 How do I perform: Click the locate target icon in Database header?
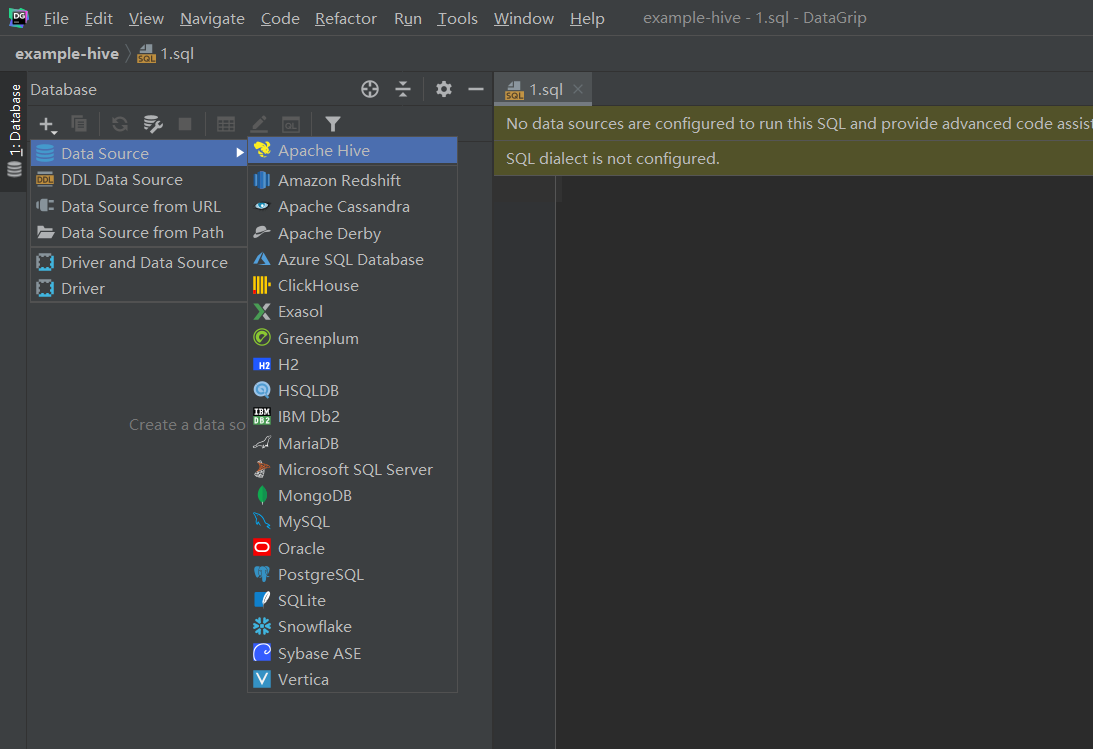tap(370, 89)
